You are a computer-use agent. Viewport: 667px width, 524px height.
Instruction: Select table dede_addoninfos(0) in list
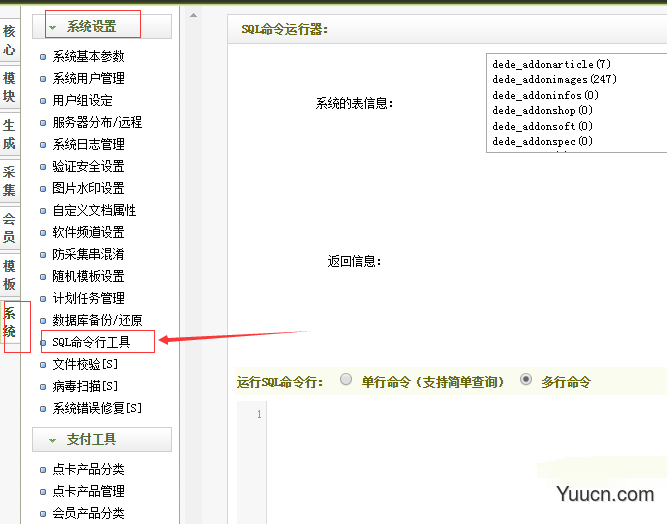pyautogui.click(x=545, y=95)
